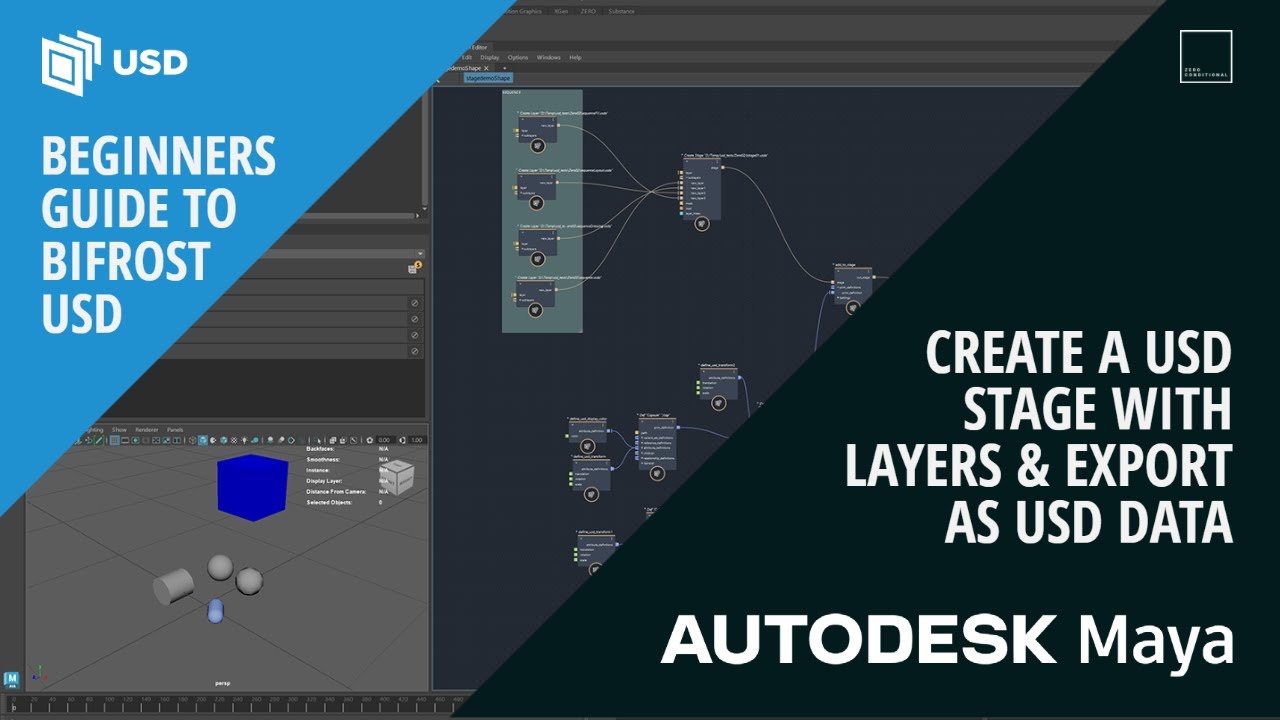Viewport: 1280px width, 720px height.
Task: Click USD icon of sequenceLayout Create Layer node
Action: tap(537, 203)
